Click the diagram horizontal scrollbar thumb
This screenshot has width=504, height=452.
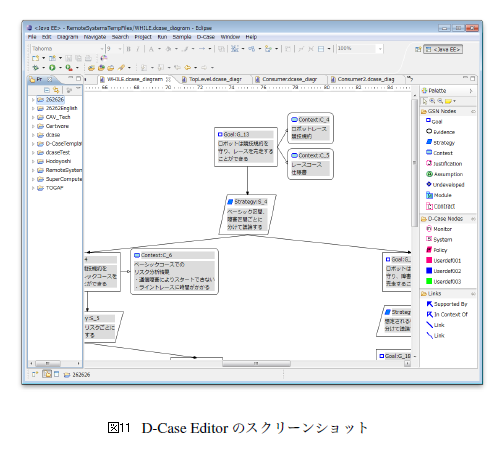click(256, 363)
